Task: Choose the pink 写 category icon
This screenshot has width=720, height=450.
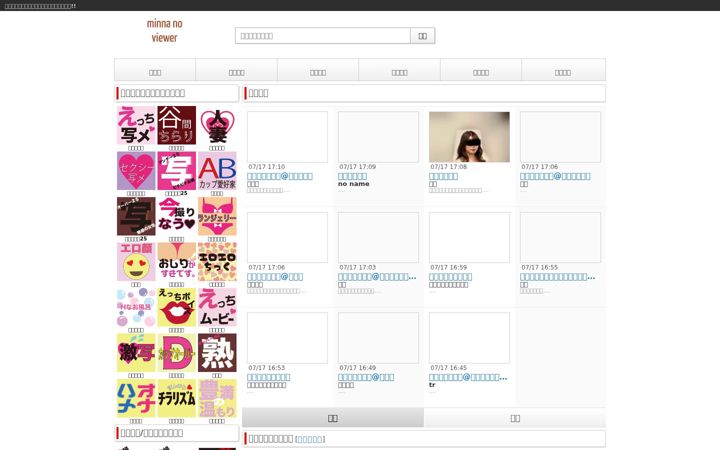Action: tap(176, 171)
